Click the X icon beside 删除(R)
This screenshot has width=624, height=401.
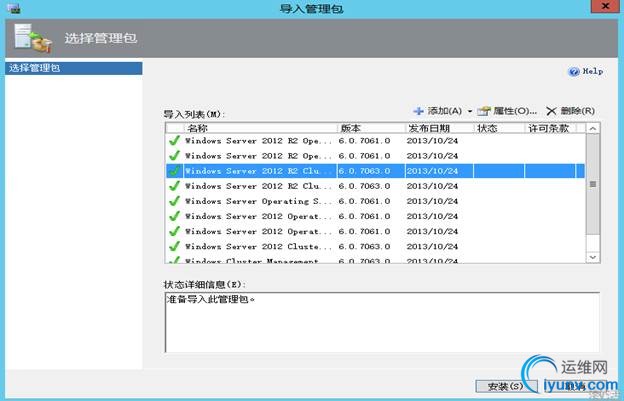pyautogui.click(x=551, y=111)
